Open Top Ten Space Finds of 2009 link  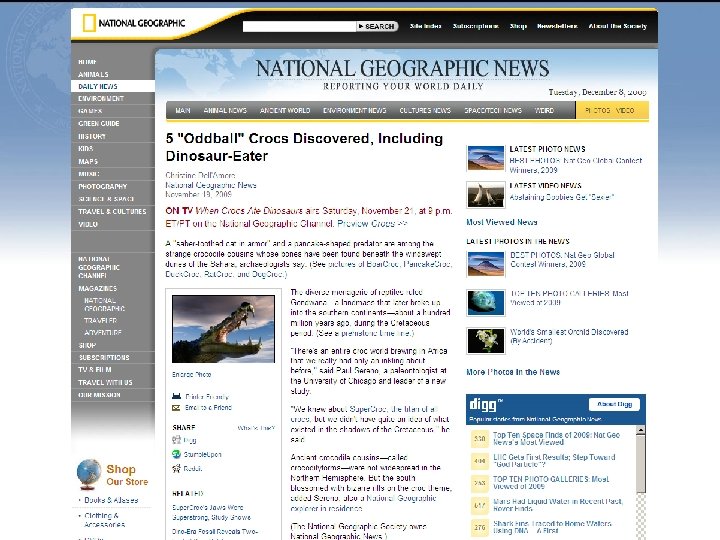(557, 438)
